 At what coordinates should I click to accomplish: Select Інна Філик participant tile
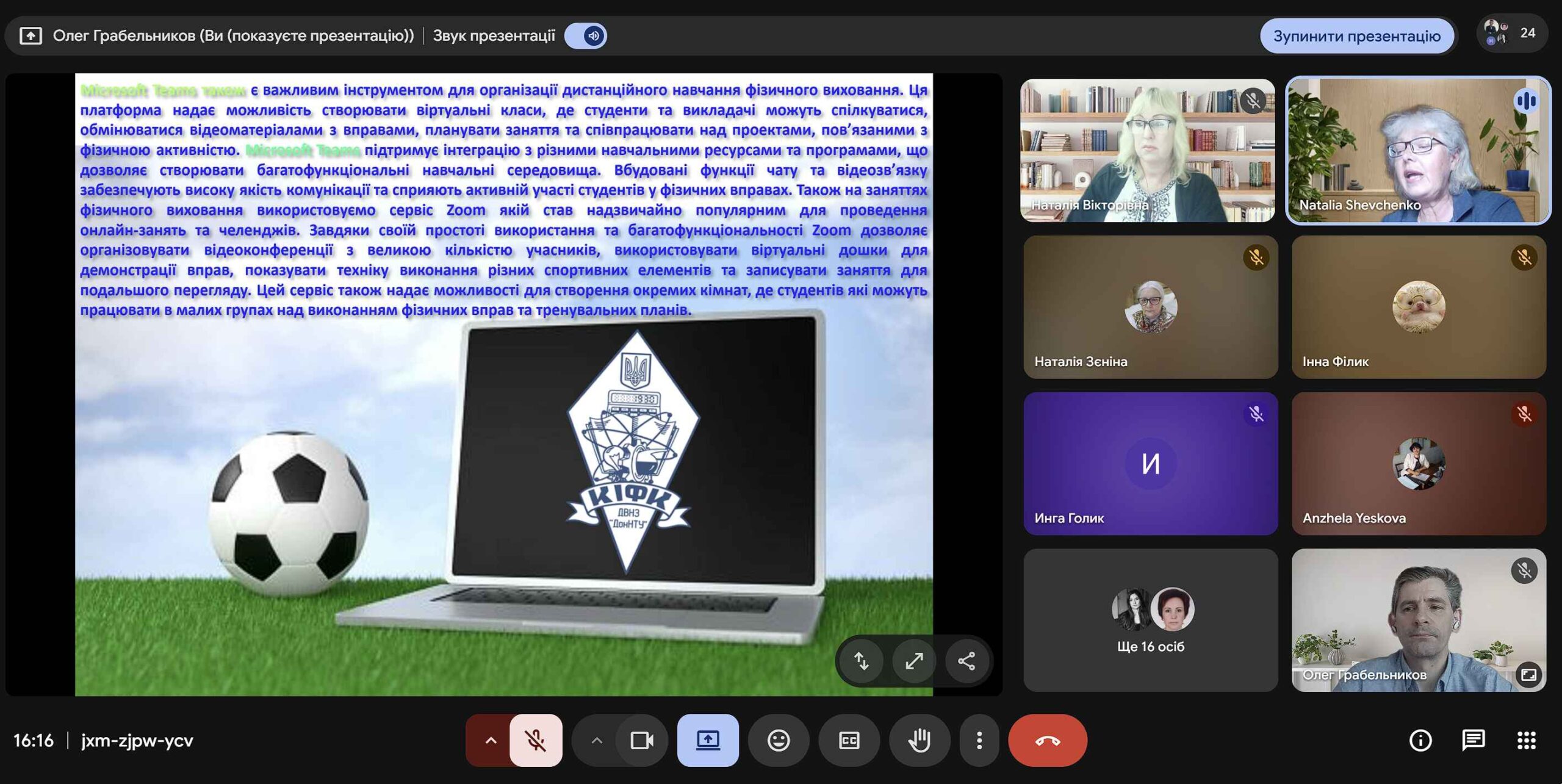coord(1419,307)
